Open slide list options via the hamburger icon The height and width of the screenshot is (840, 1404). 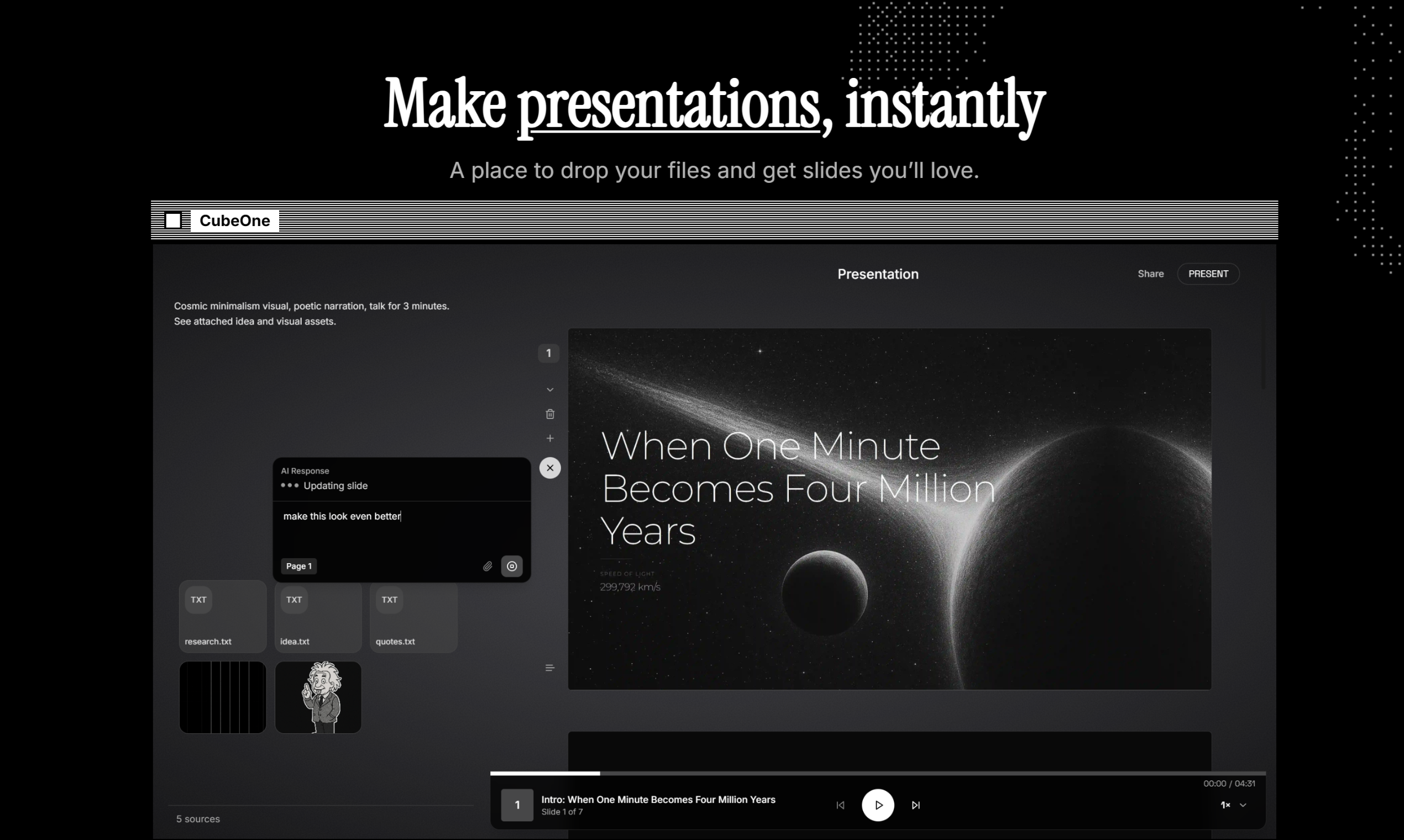click(549, 668)
